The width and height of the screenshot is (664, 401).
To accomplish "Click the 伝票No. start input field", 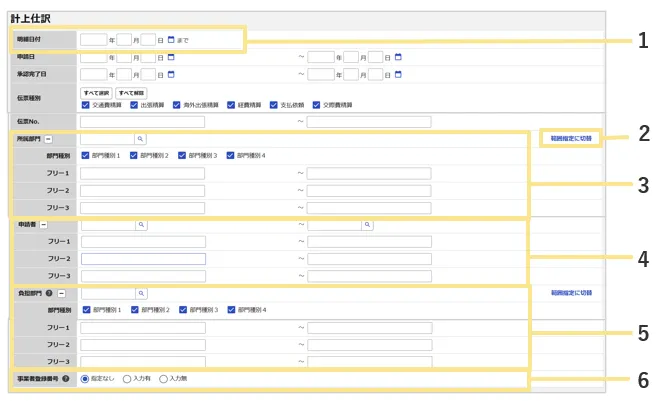I will click(142, 122).
